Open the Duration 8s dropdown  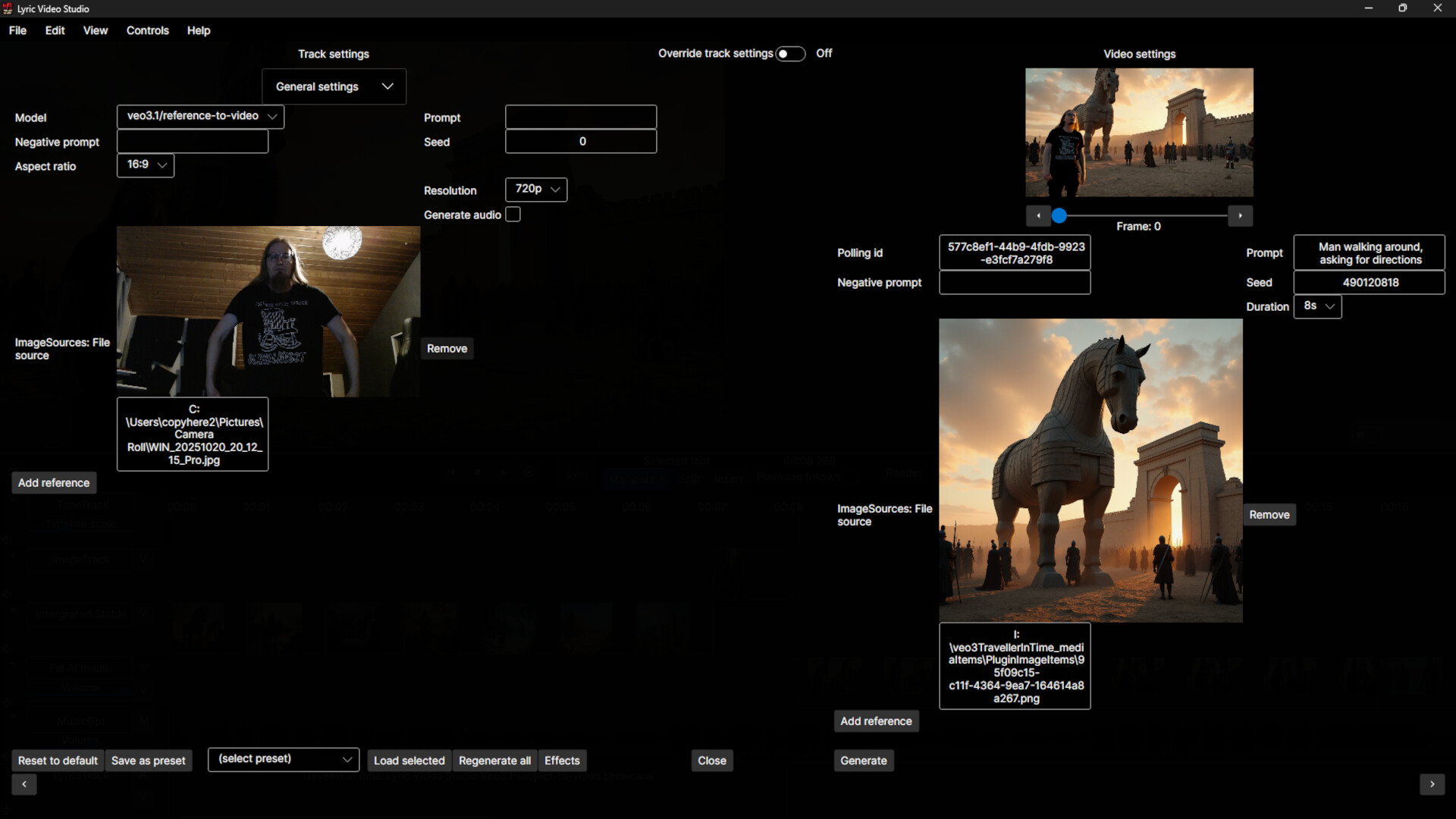click(1317, 306)
